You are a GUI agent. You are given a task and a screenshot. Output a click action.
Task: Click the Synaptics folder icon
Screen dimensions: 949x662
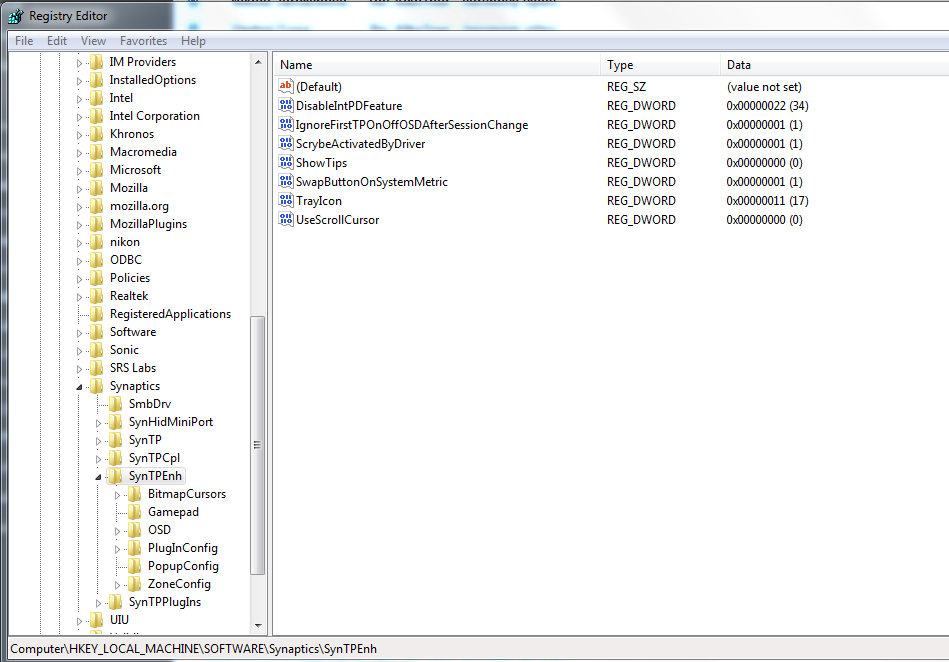pos(97,386)
